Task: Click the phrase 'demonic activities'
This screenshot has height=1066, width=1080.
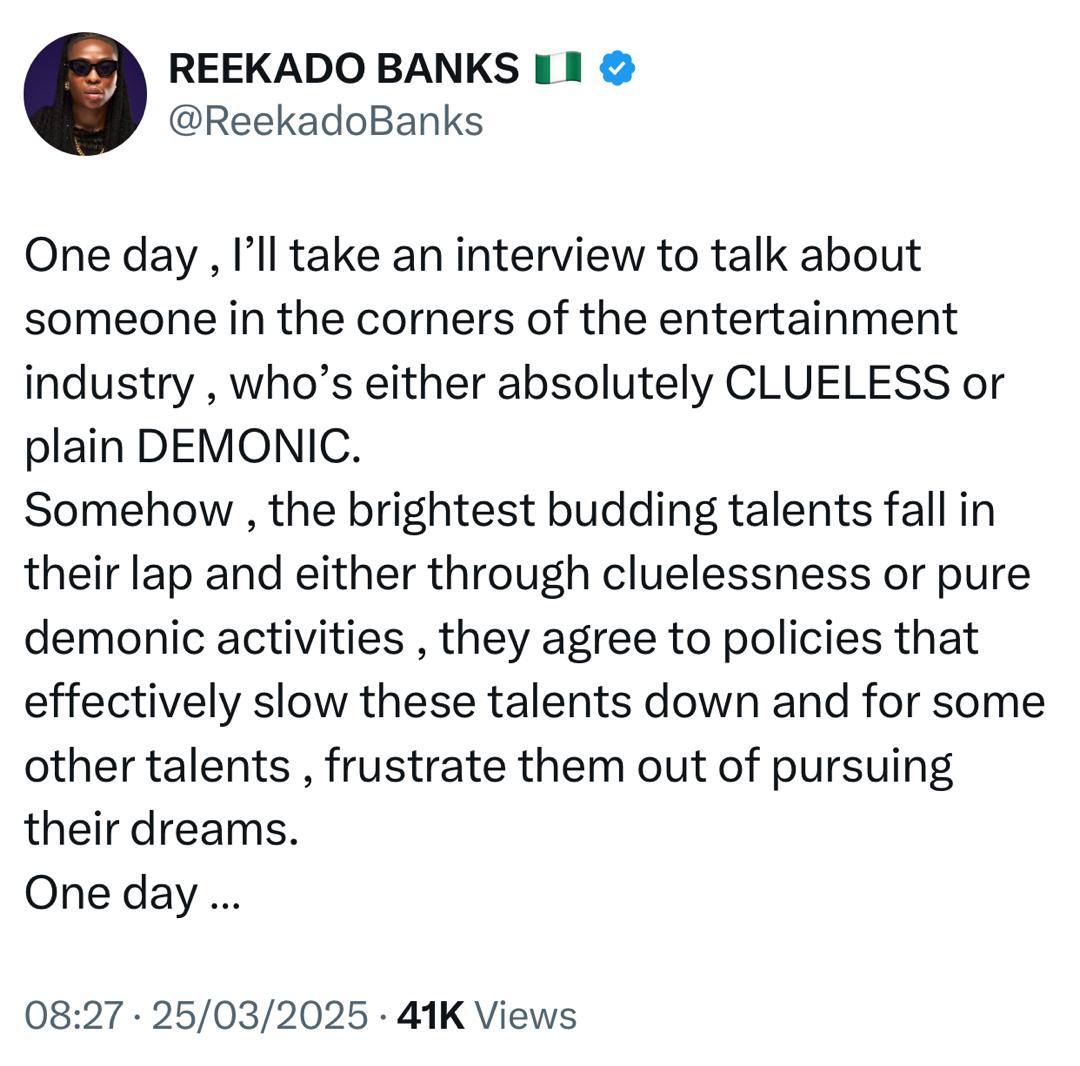Action: click(214, 638)
